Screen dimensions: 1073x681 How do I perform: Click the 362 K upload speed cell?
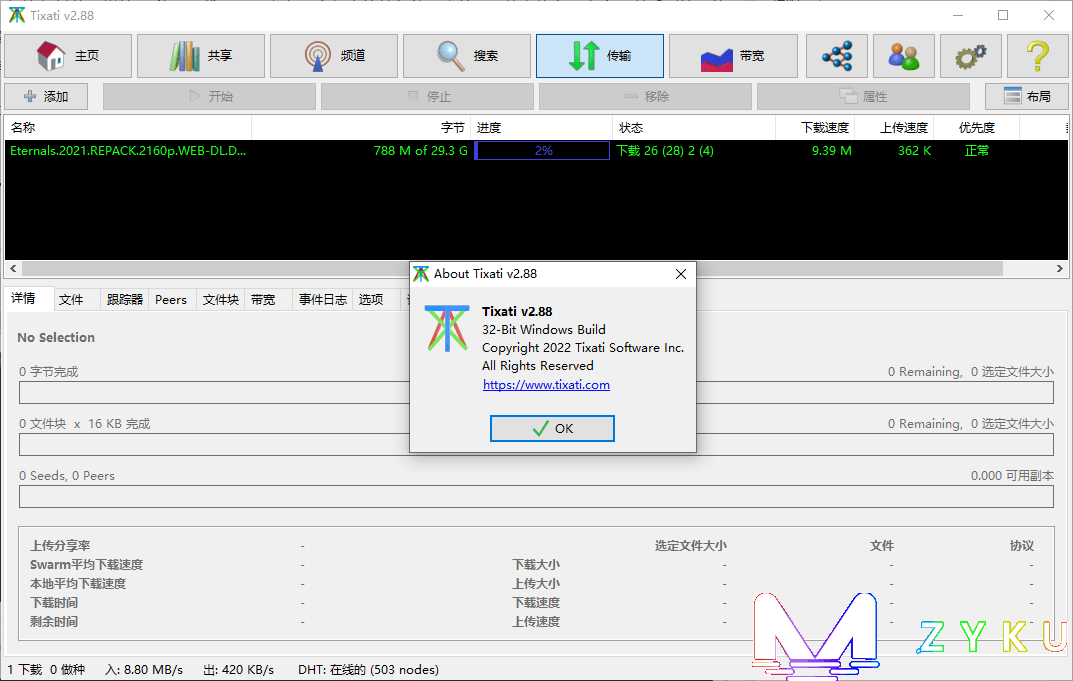point(914,151)
